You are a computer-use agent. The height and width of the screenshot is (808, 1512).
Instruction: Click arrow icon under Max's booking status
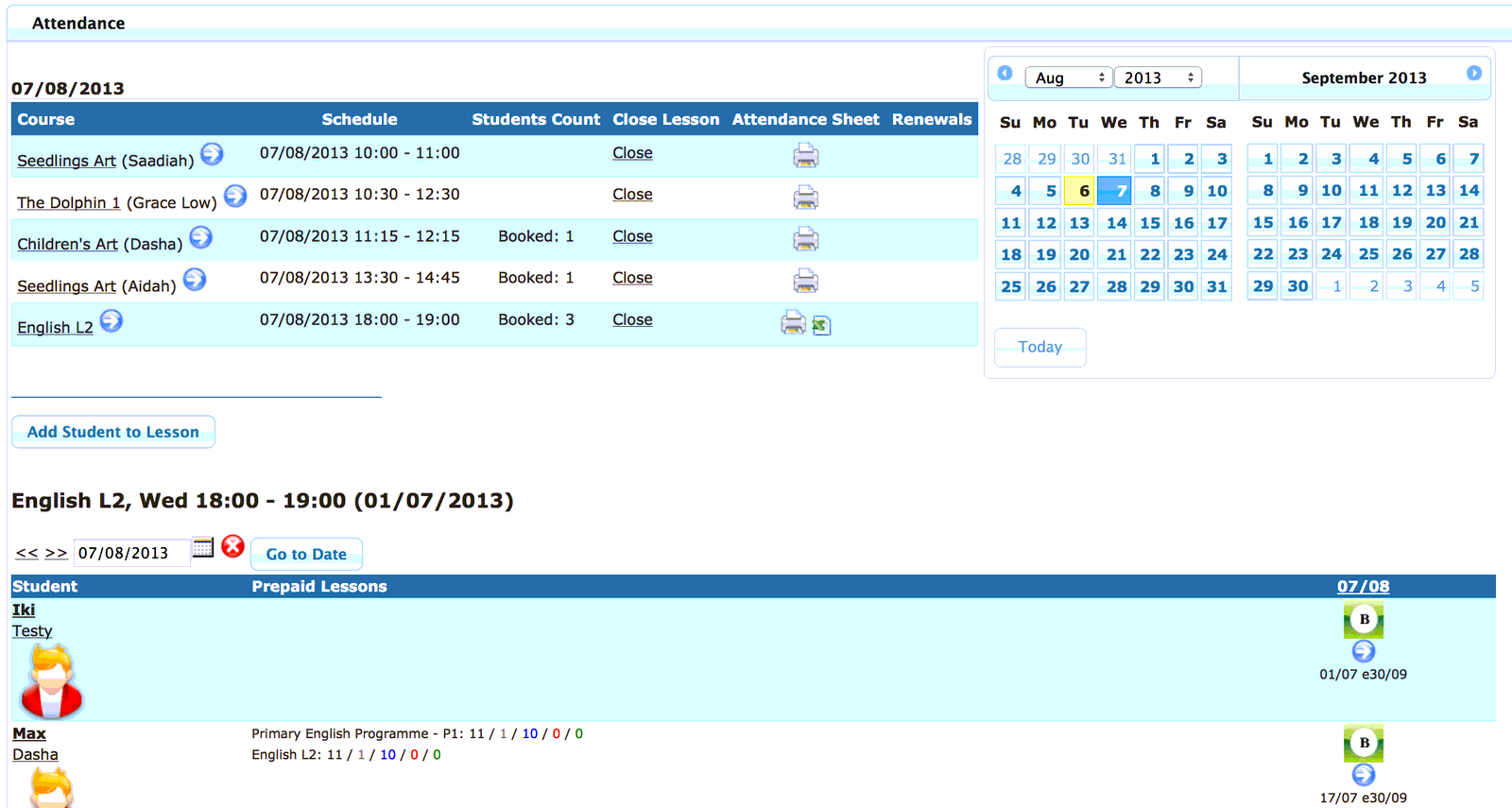pyautogui.click(x=1364, y=775)
